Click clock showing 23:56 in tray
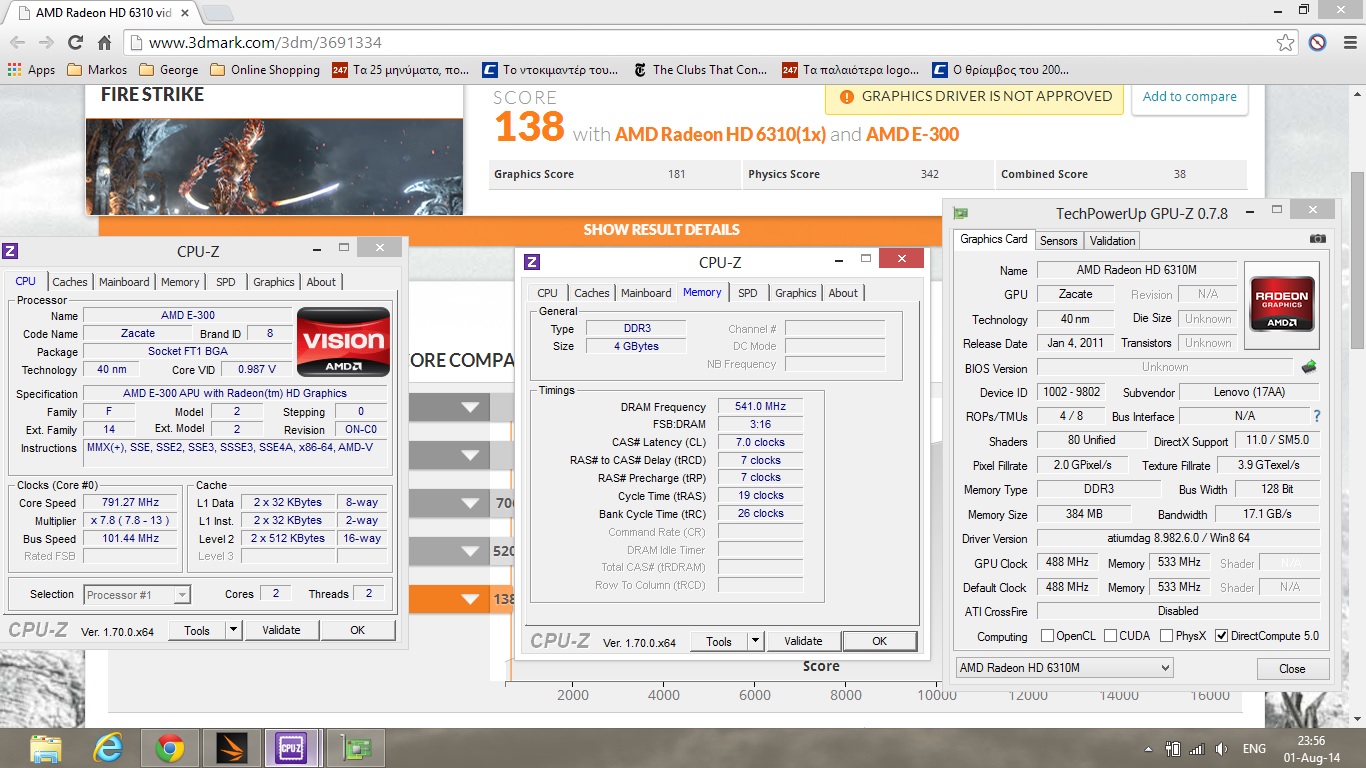The width and height of the screenshot is (1366, 768). (x=1309, y=741)
